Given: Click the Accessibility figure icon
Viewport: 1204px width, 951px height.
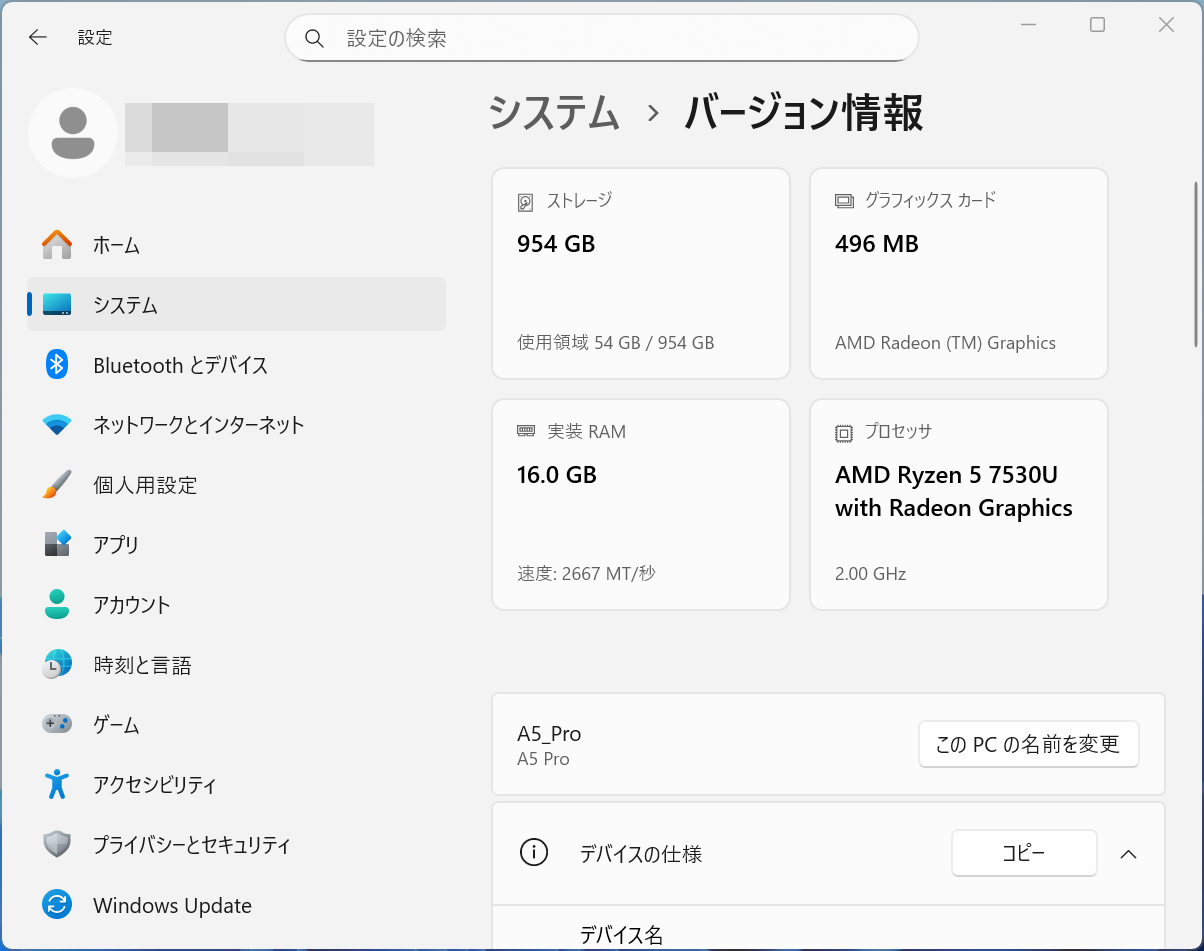Looking at the screenshot, I should pyautogui.click(x=57, y=785).
